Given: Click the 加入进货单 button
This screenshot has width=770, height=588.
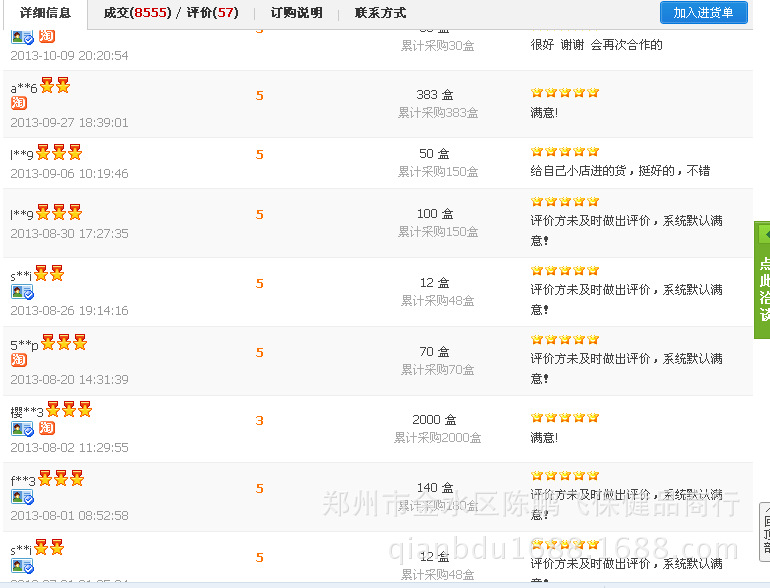Looking at the screenshot, I should 703,13.
